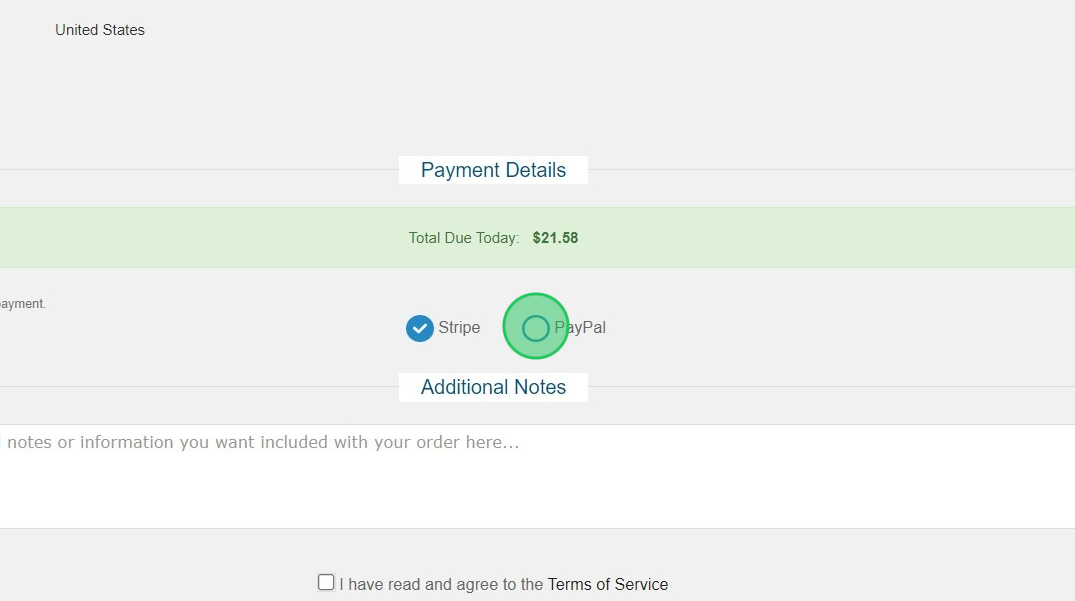This screenshot has width=1075, height=601.
Task: Click the empty lower area of notes box
Action: (538, 497)
